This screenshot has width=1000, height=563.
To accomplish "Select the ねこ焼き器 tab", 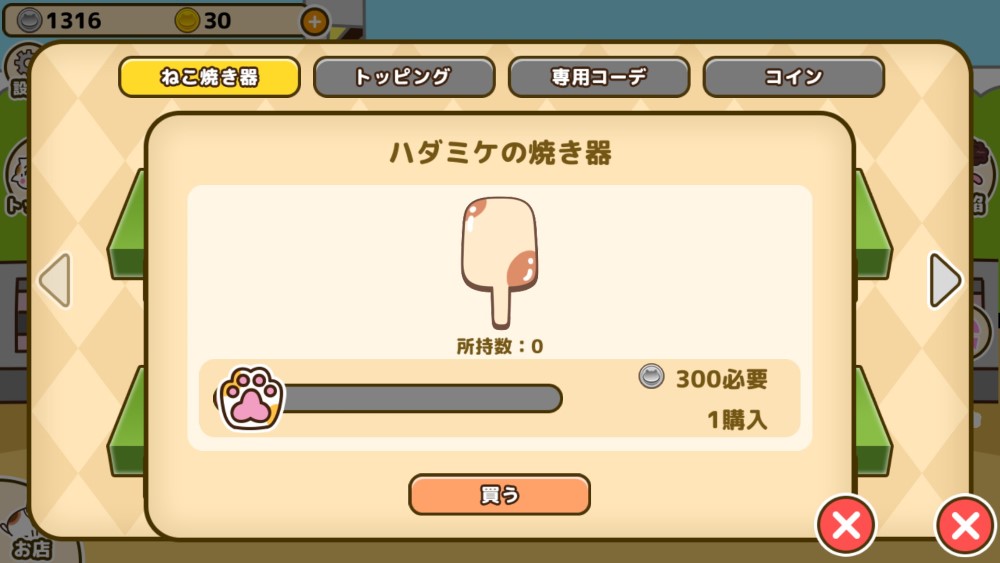I will click(209, 77).
